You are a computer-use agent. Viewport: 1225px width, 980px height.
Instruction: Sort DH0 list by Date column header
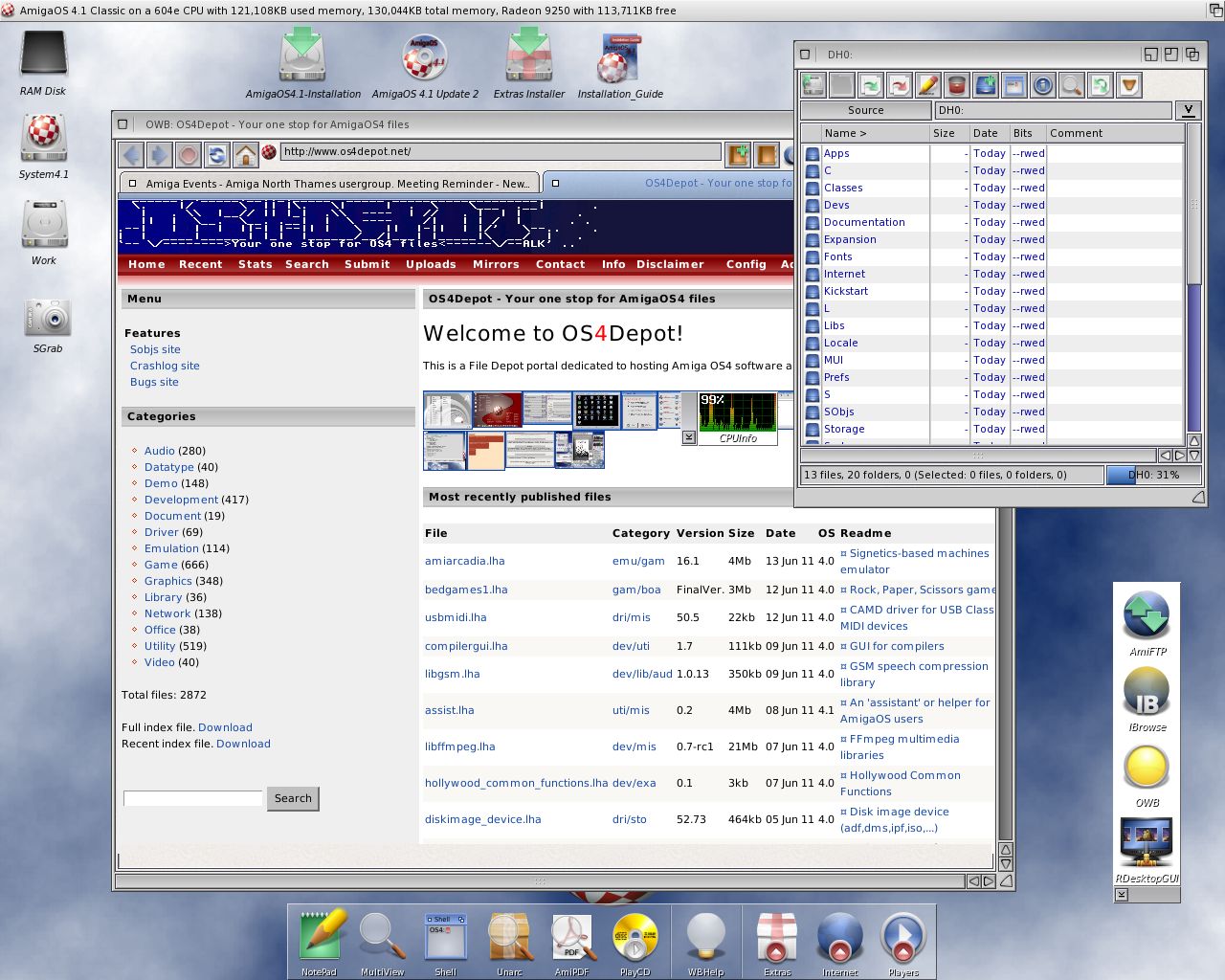[990, 133]
